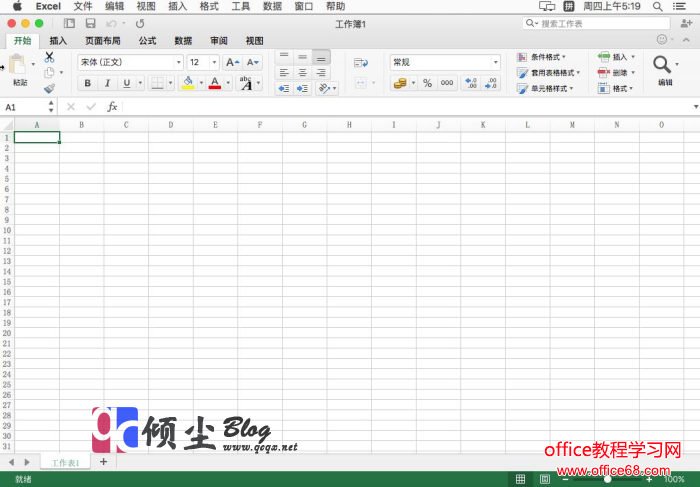Screen dimensions: 700x487
Task: Switch to page layout view in status bar
Action: tap(545, 479)
